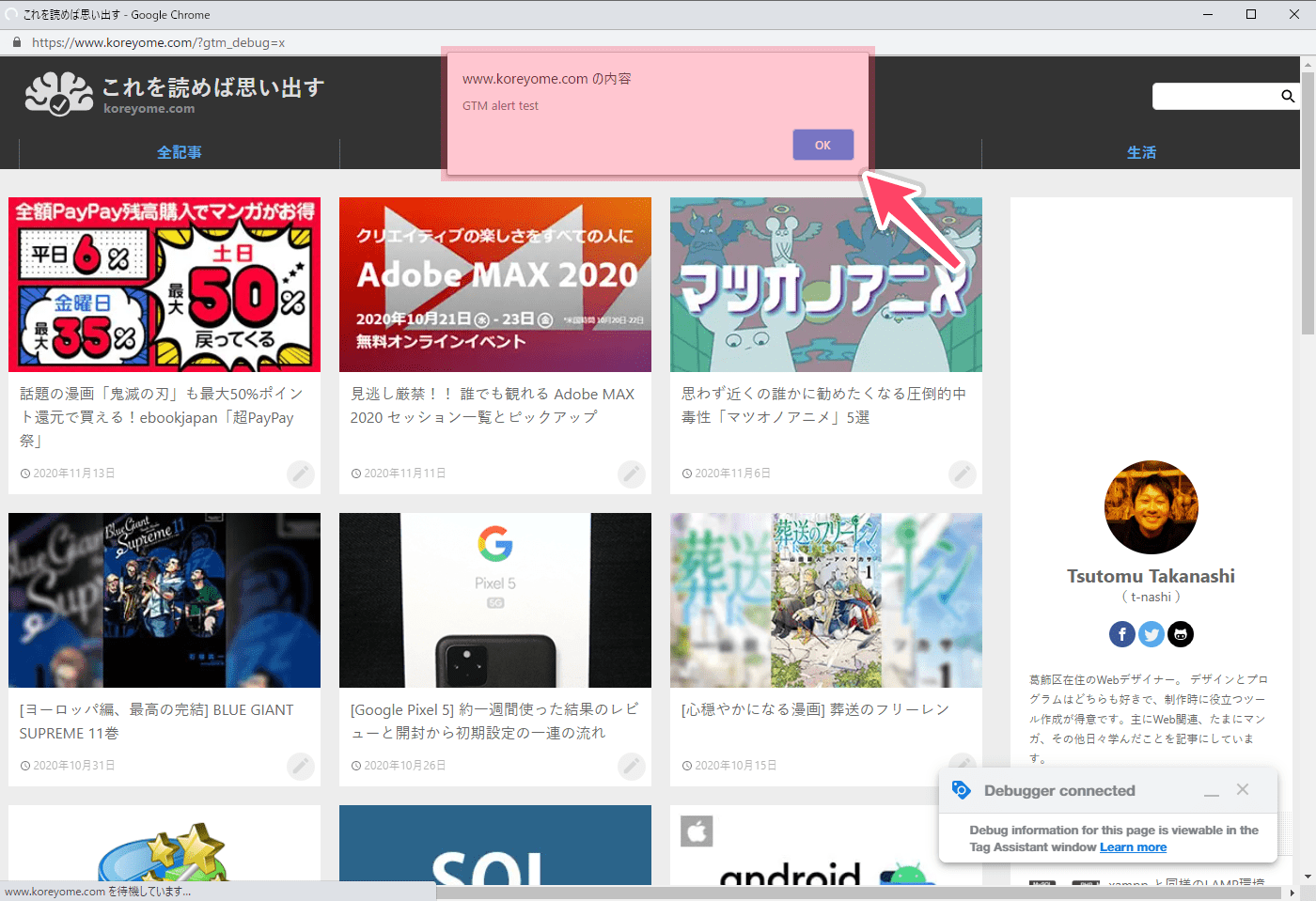Open the Adobe MAX 2020 session article title

point(493,405)
